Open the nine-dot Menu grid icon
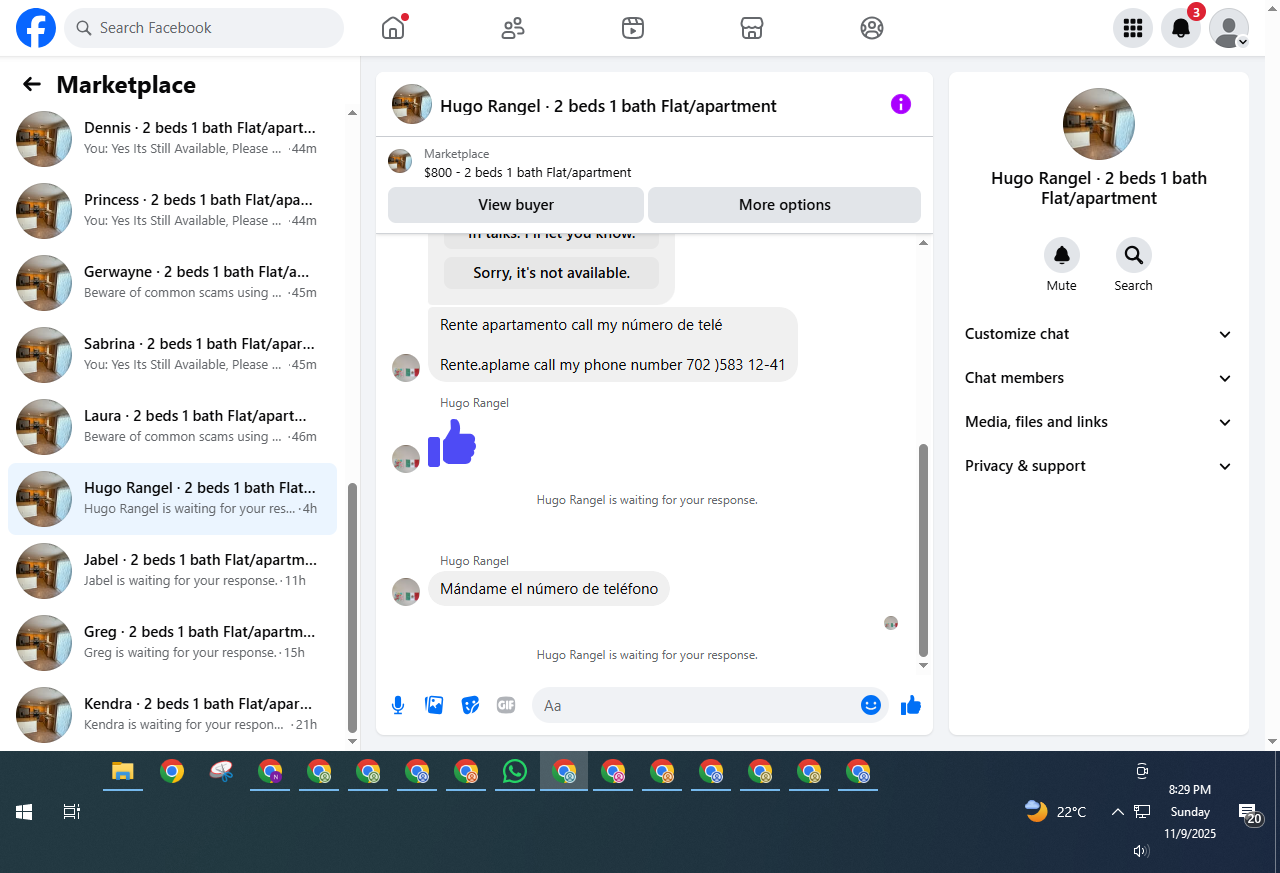The height and width of the screenshot is (873, 1280). 1133,28
